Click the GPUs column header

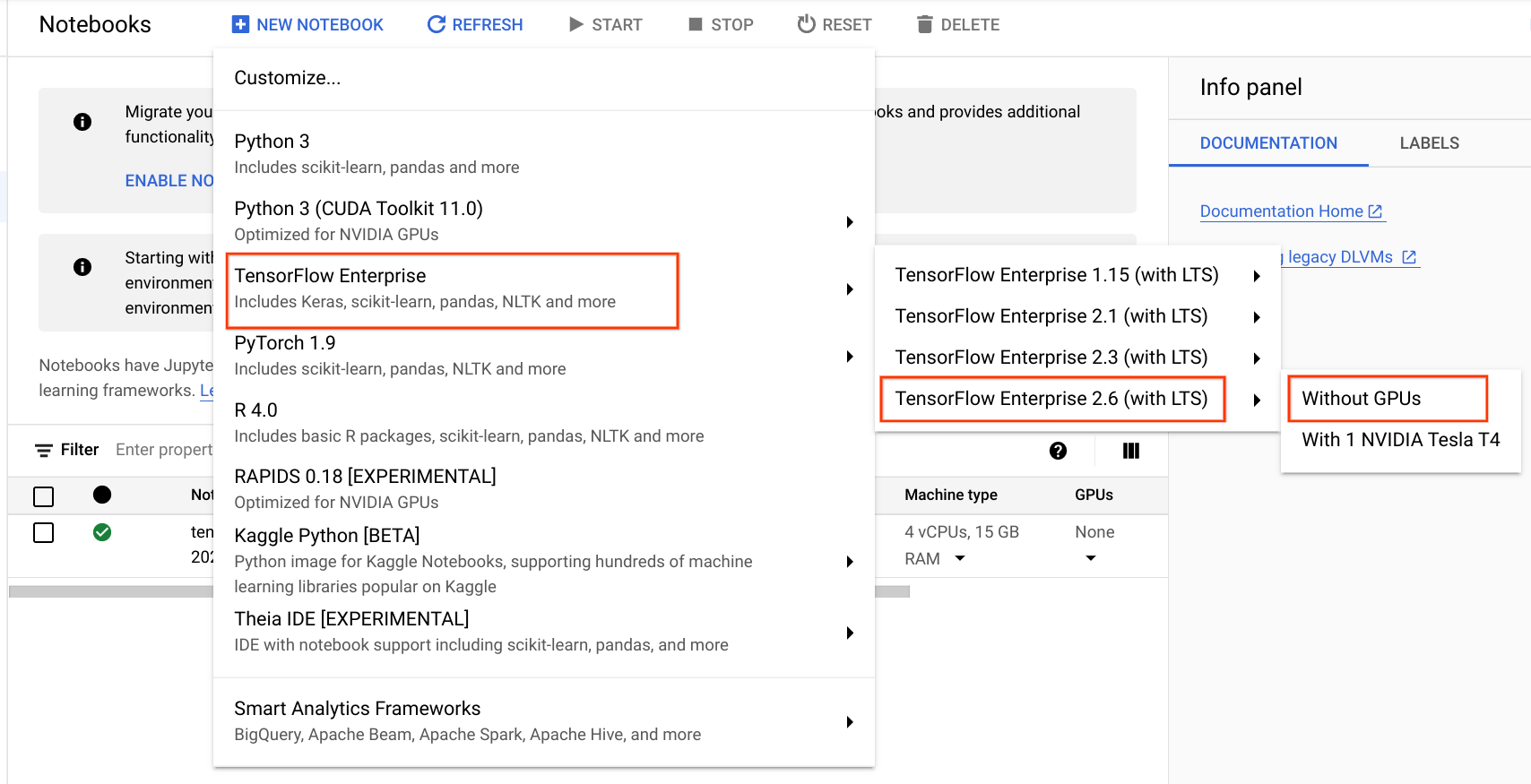pos(1094,495)
